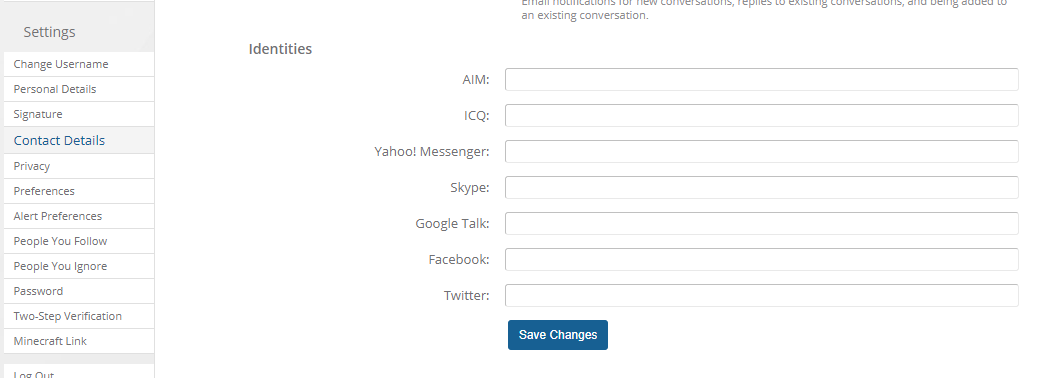Viewport: 1053px width, 378px height.
Task: Click the AIM input field
Action: pyautogui.click(x=762, y=79)
